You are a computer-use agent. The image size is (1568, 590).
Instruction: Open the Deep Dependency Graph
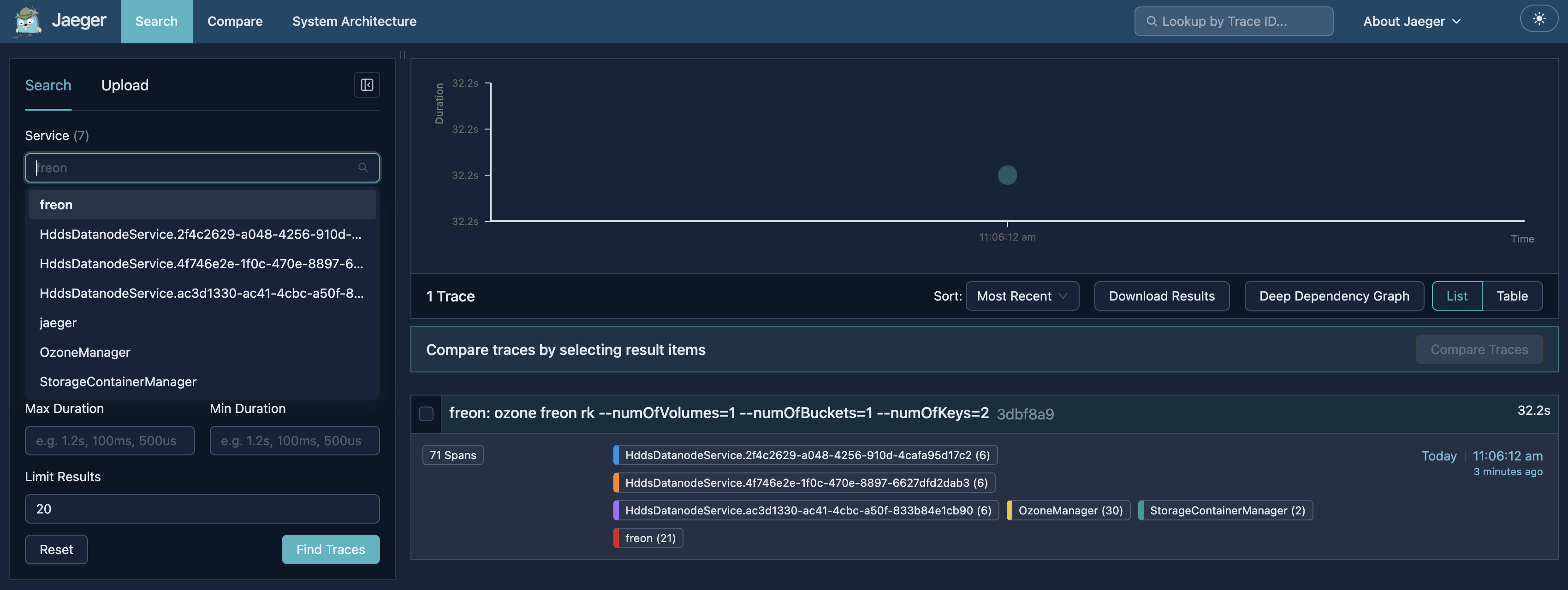1334,296
